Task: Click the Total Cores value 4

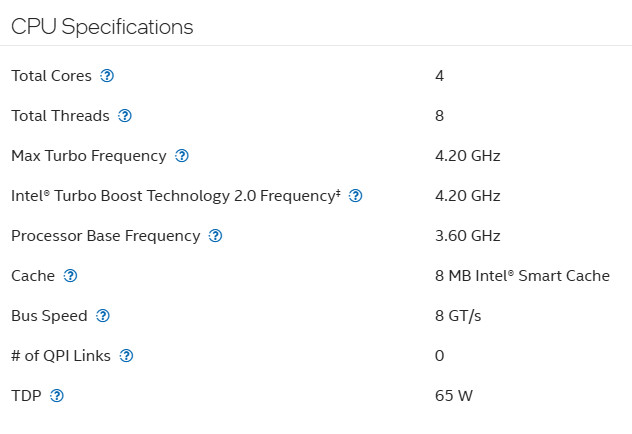Action: pyautogui.click(x=439, y=76)
